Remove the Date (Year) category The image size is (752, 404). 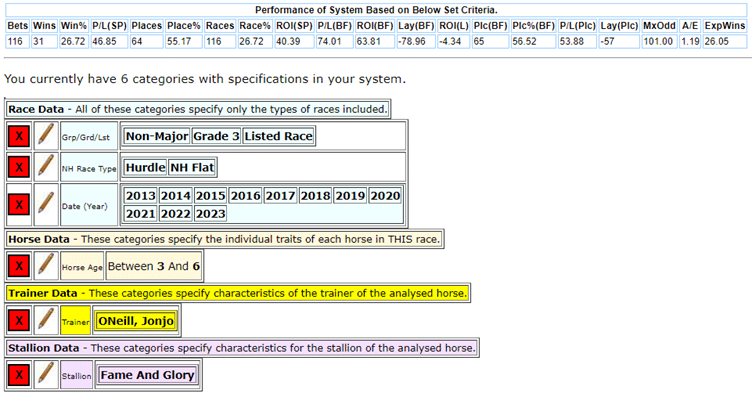pos(19,205)
